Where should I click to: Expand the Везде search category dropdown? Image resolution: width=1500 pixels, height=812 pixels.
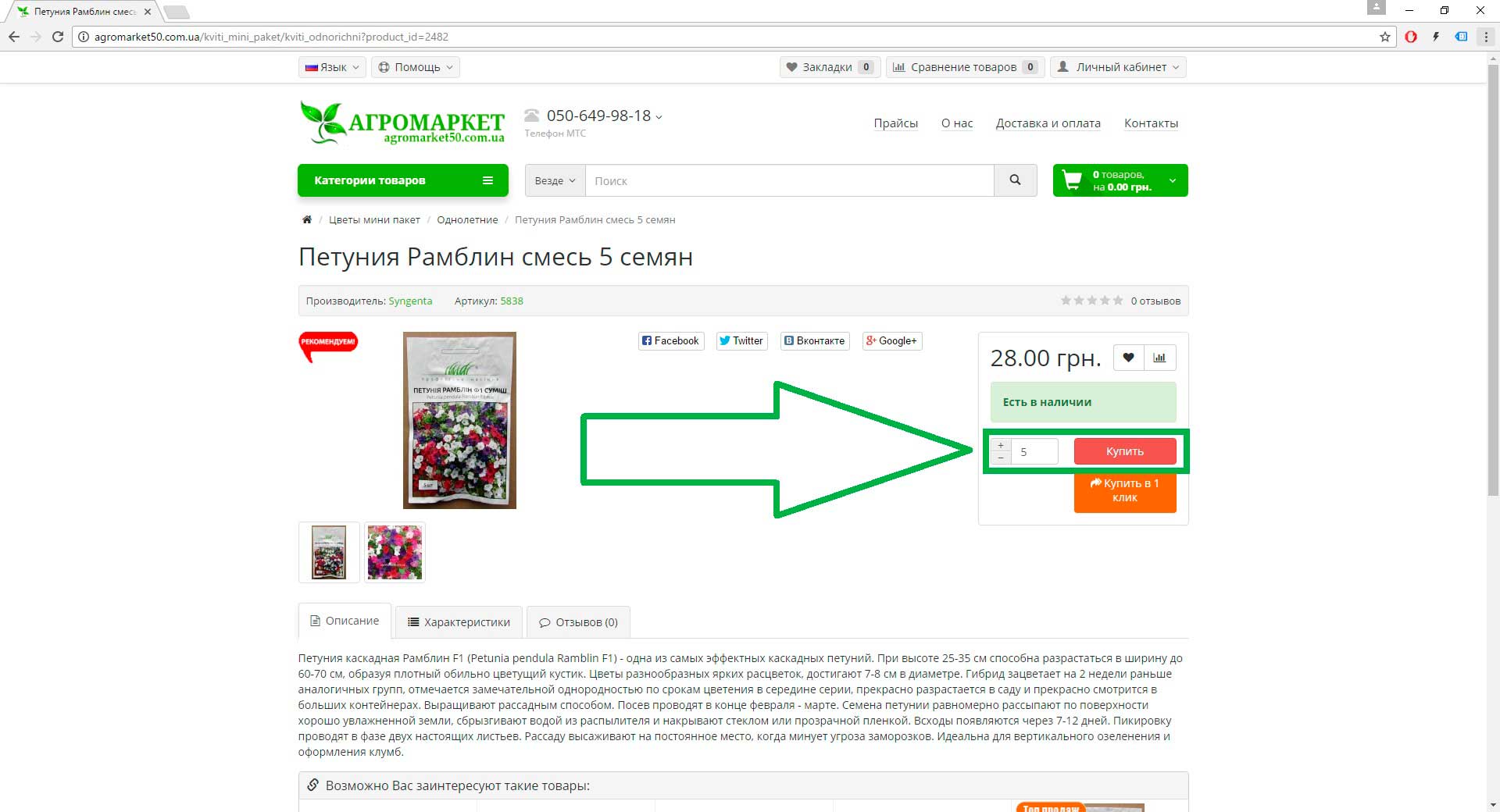tap(555, 180)
